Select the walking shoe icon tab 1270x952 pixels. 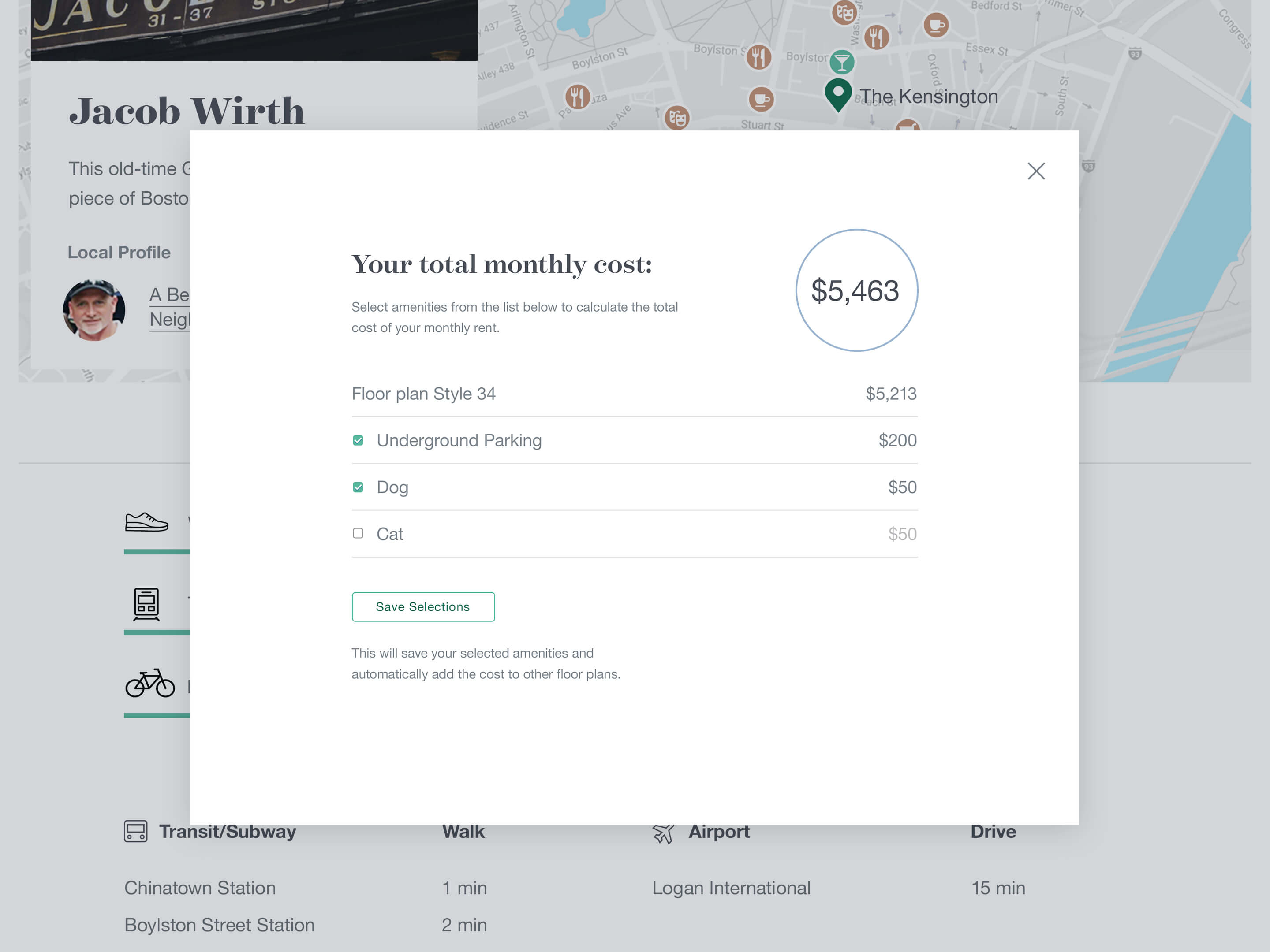coord(147,522)
